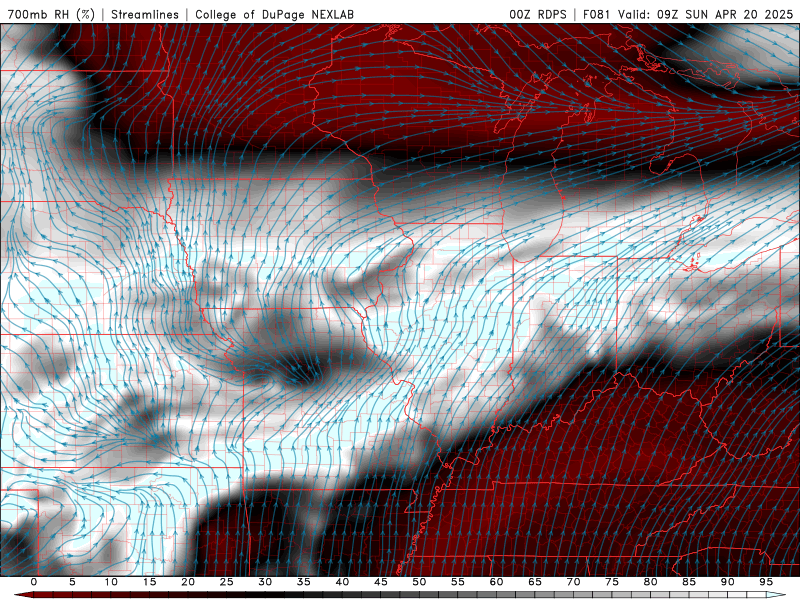
Task: Select the colorbar tick label "10"
Action: [111, 582]
